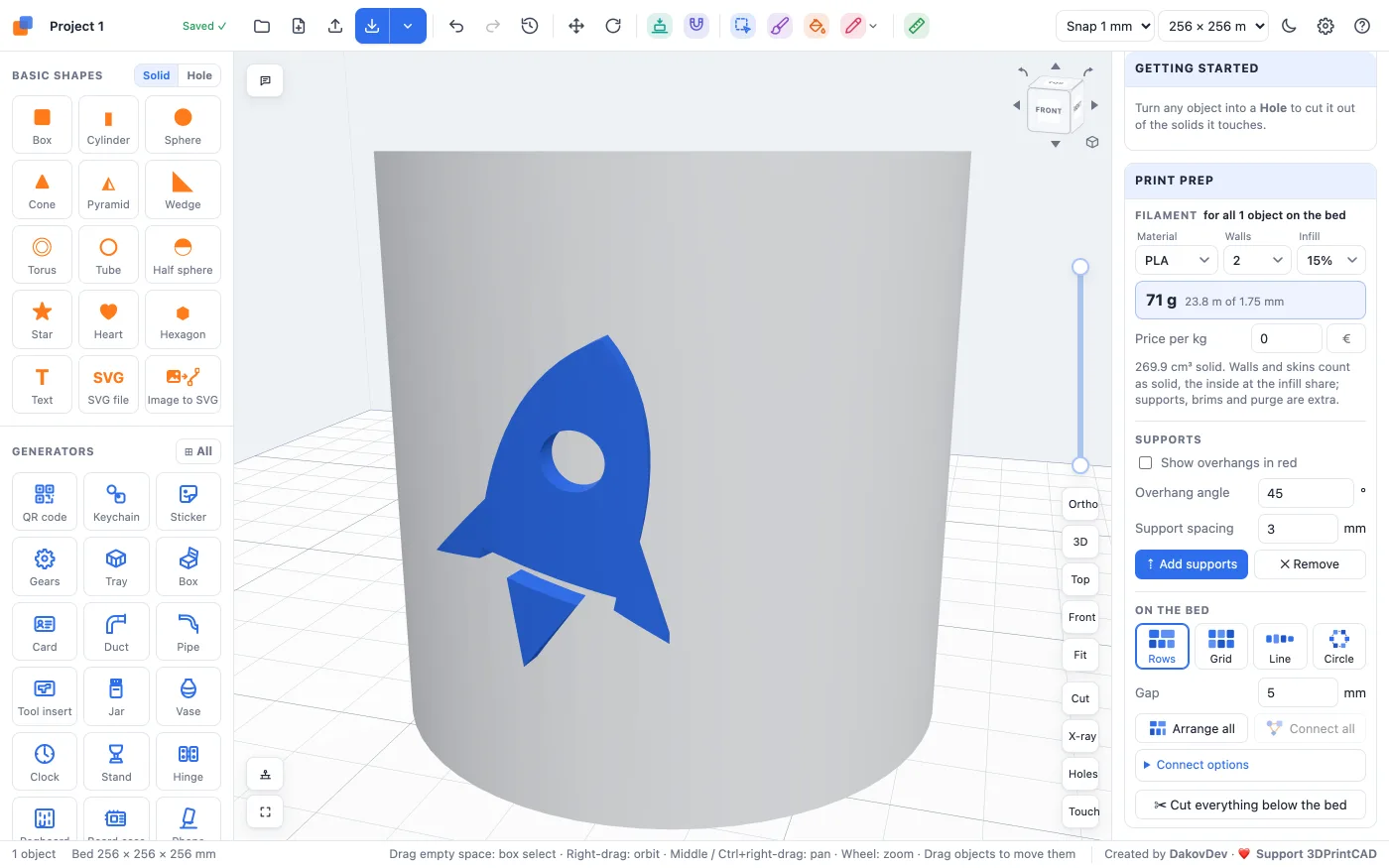Open the Image to SVG tool
1389x868 pixels.
(183, 385)
